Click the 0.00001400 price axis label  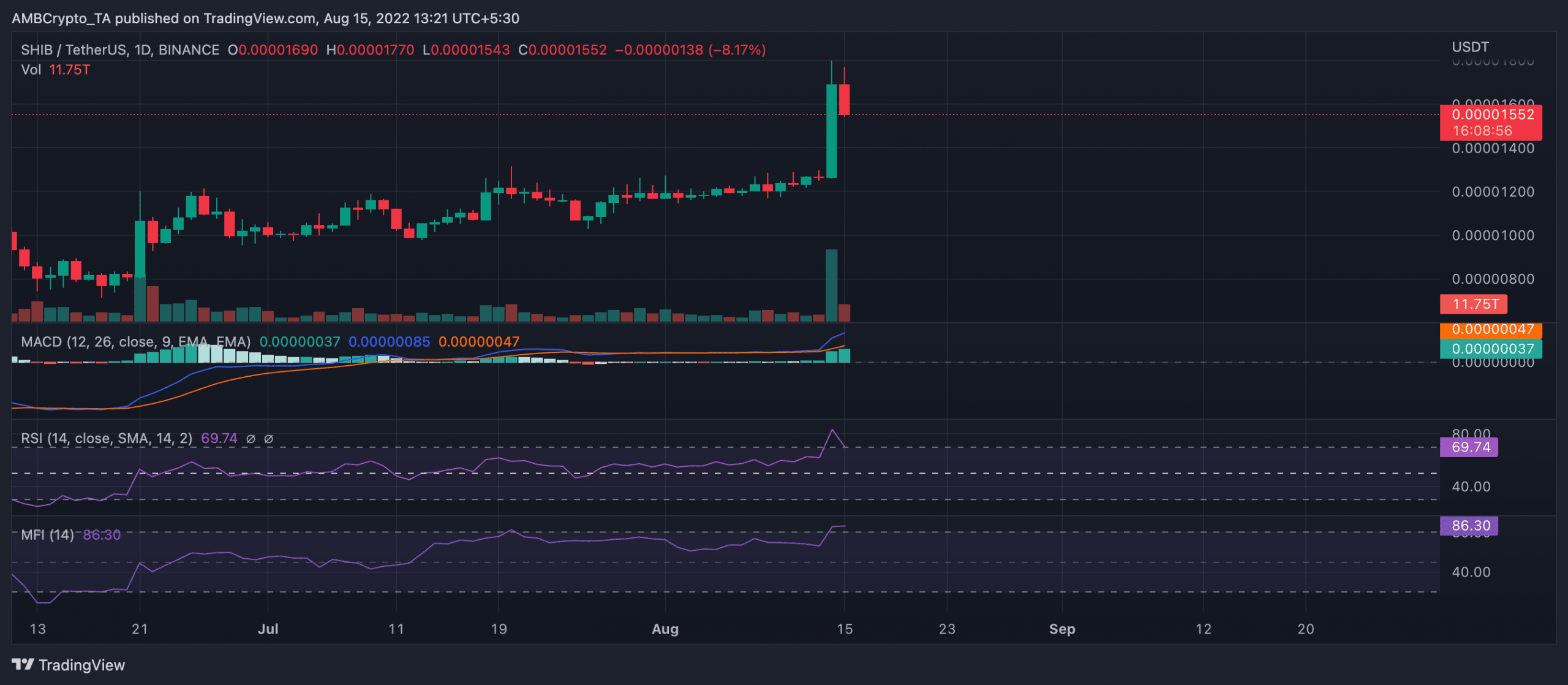point(1493,148)
